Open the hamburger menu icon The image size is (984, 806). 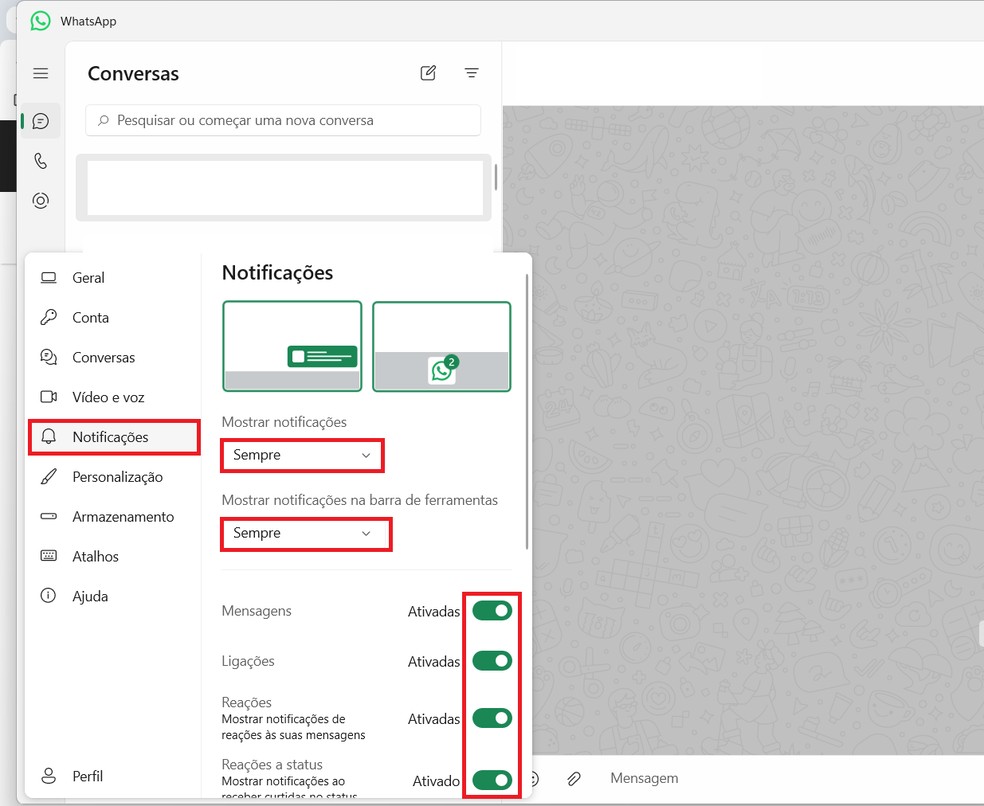[x=40, y=72]
